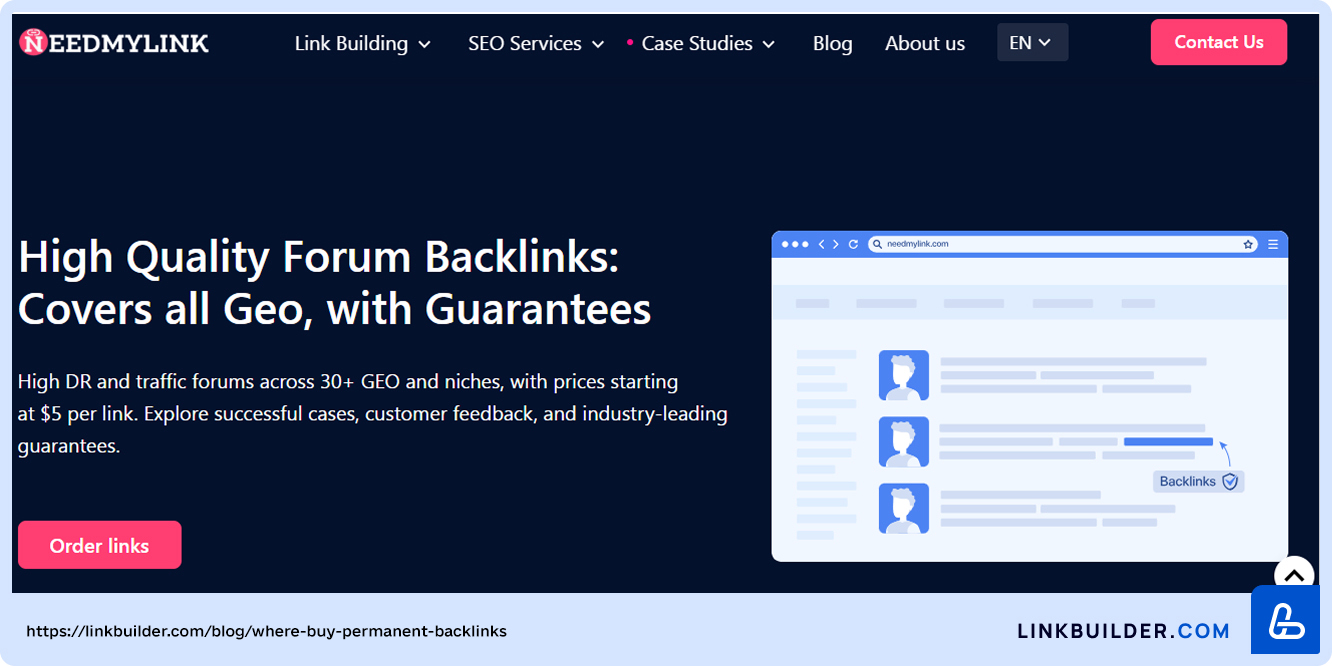Click the NeedMyLink logo

(x=114, y=42)
